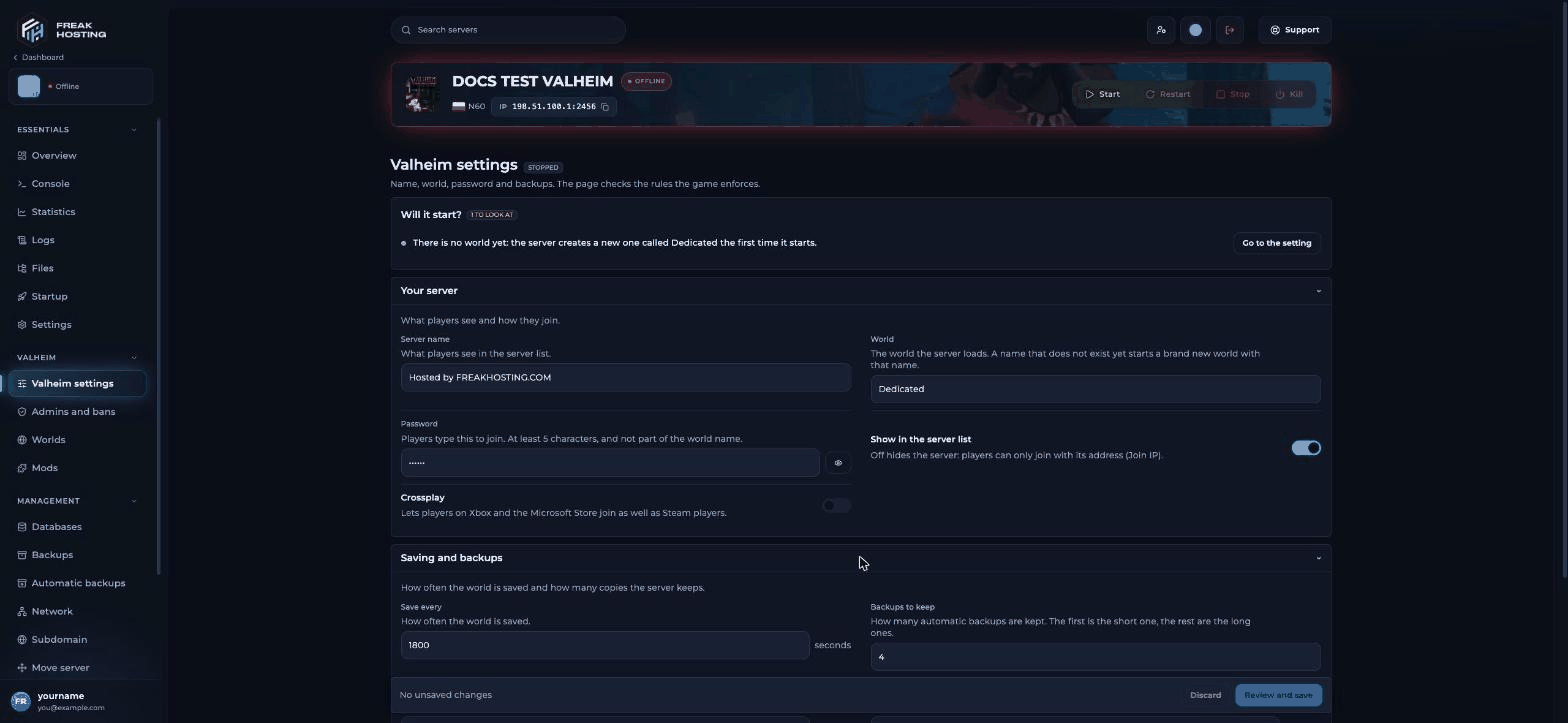Click Review and save
This screenshot has height=723, width=1568.
point(1278,695)
